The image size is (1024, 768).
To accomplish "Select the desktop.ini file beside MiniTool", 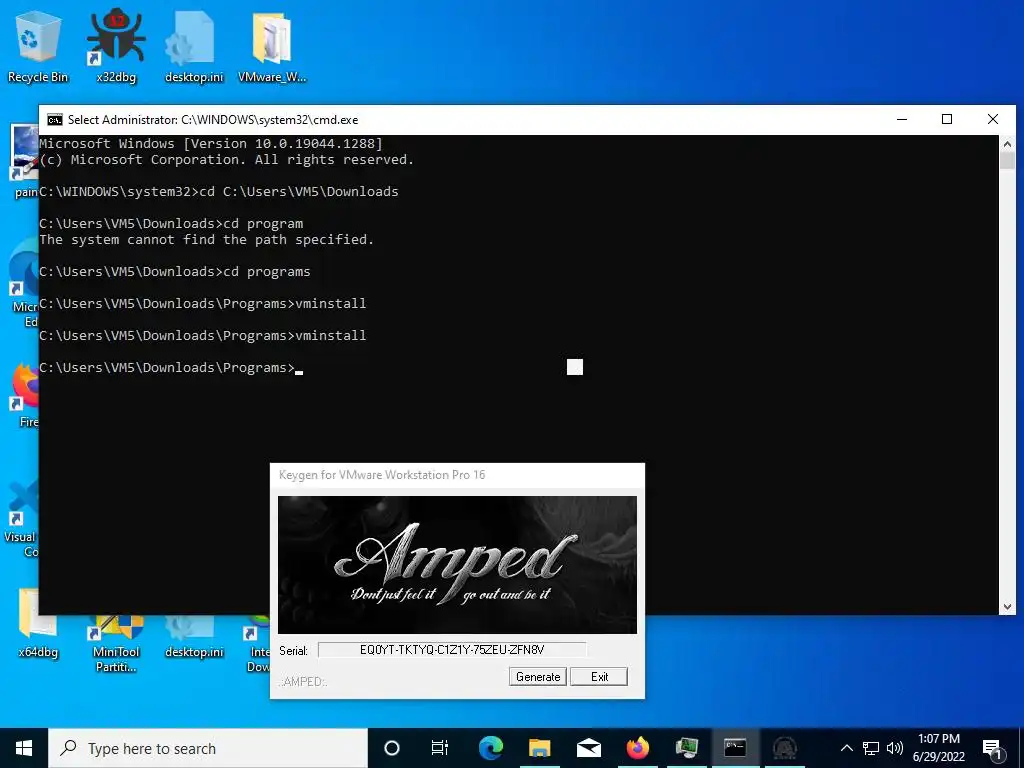I will click(194, 637).
